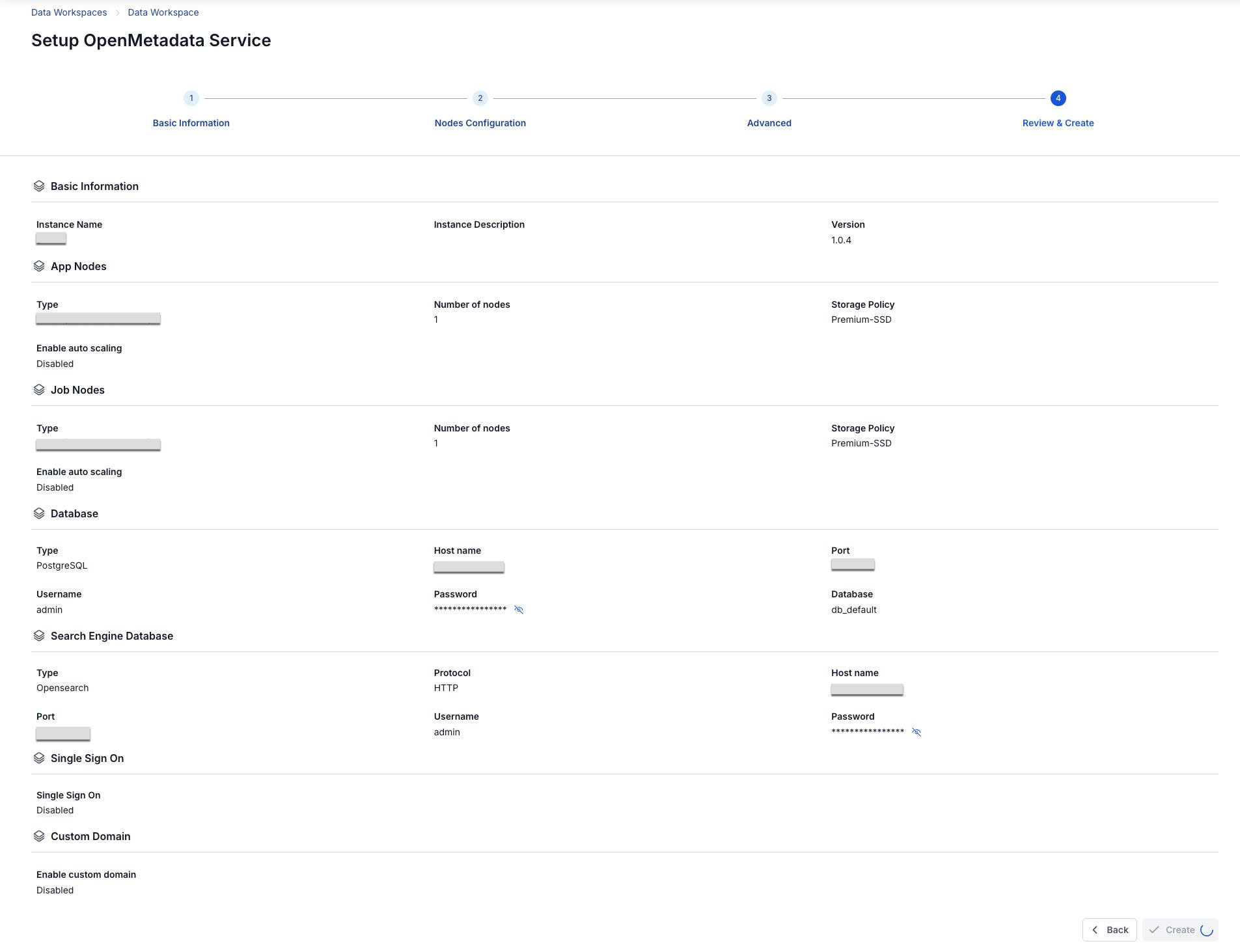This screenshot has height=952, width=1240.
Task: Reveal the Search Engine Database password
Action: click(916, 732)
